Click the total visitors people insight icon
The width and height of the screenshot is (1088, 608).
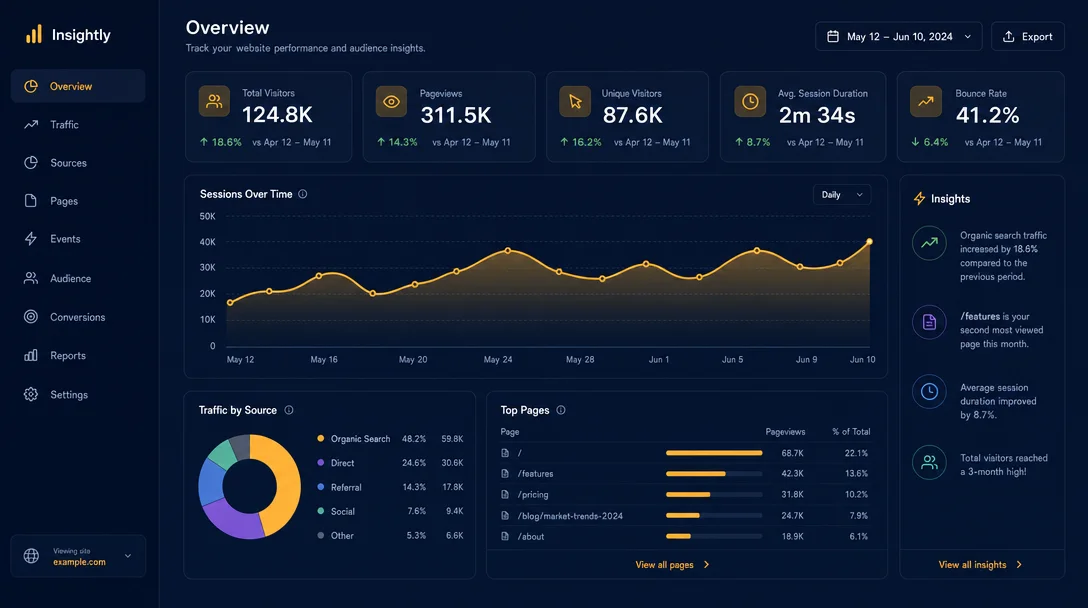click(x=929, y=462)
